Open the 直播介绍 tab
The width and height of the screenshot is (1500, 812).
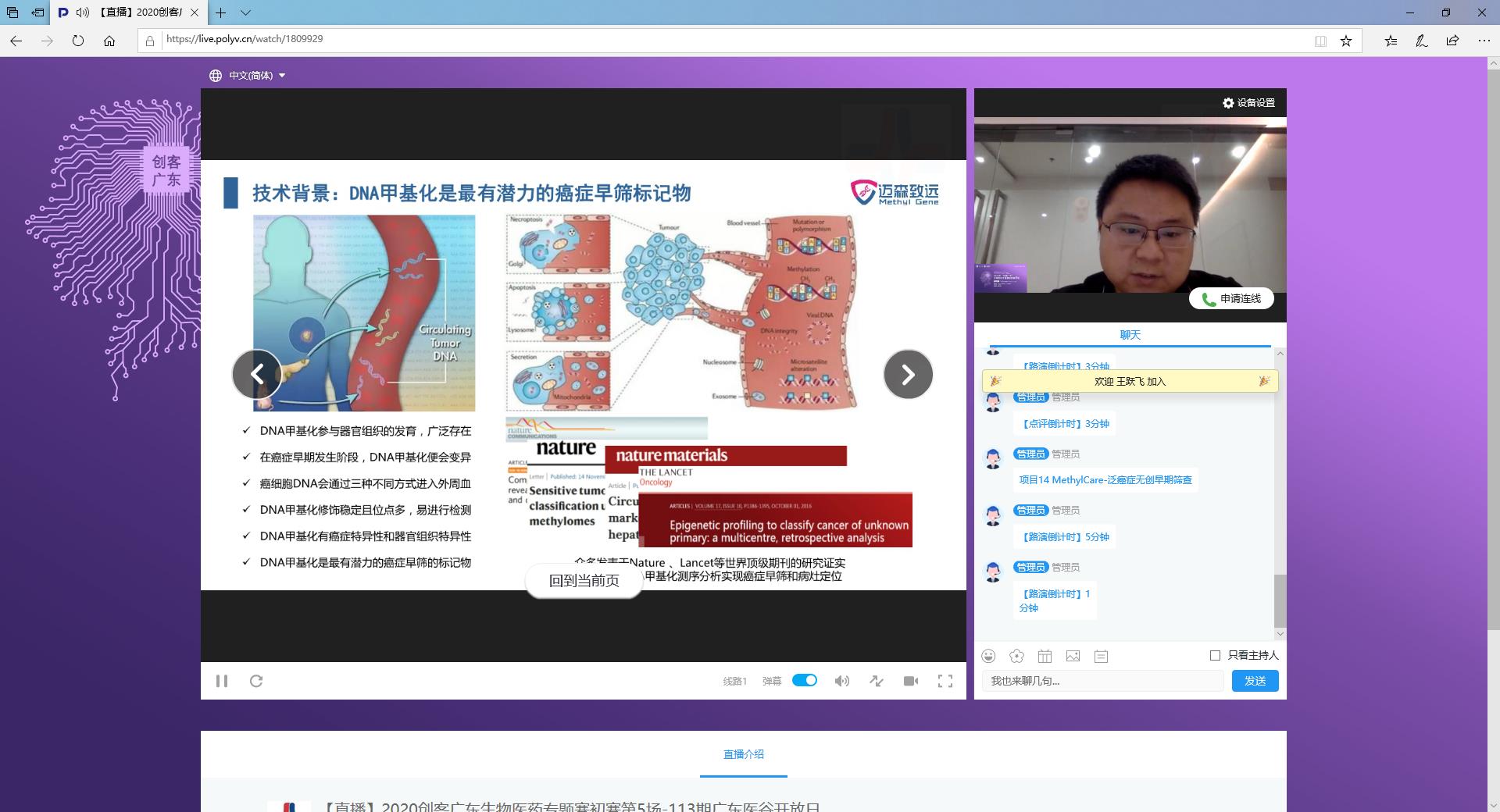click(743, 754)
